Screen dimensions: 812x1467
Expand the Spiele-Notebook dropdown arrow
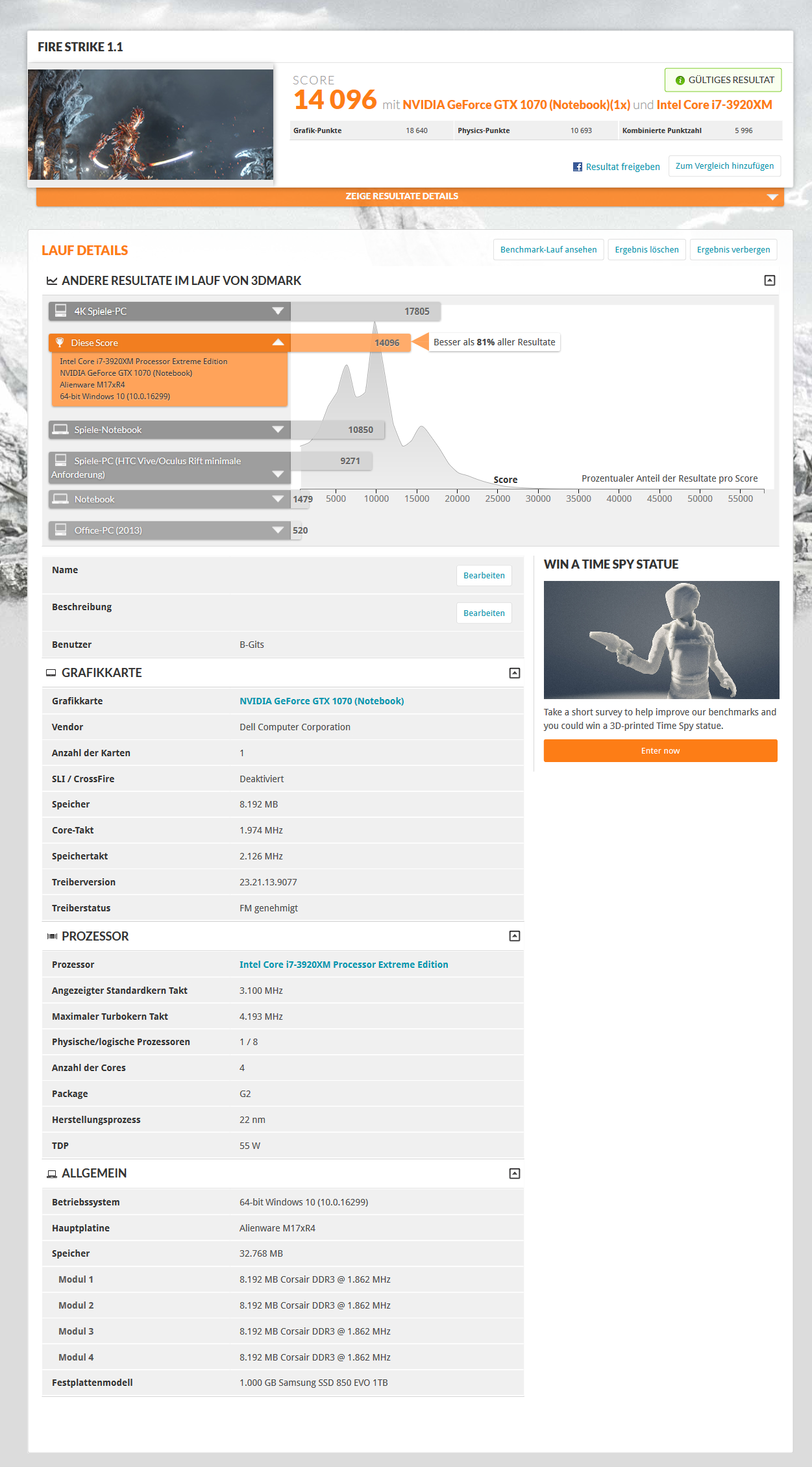tap(278, 429)
